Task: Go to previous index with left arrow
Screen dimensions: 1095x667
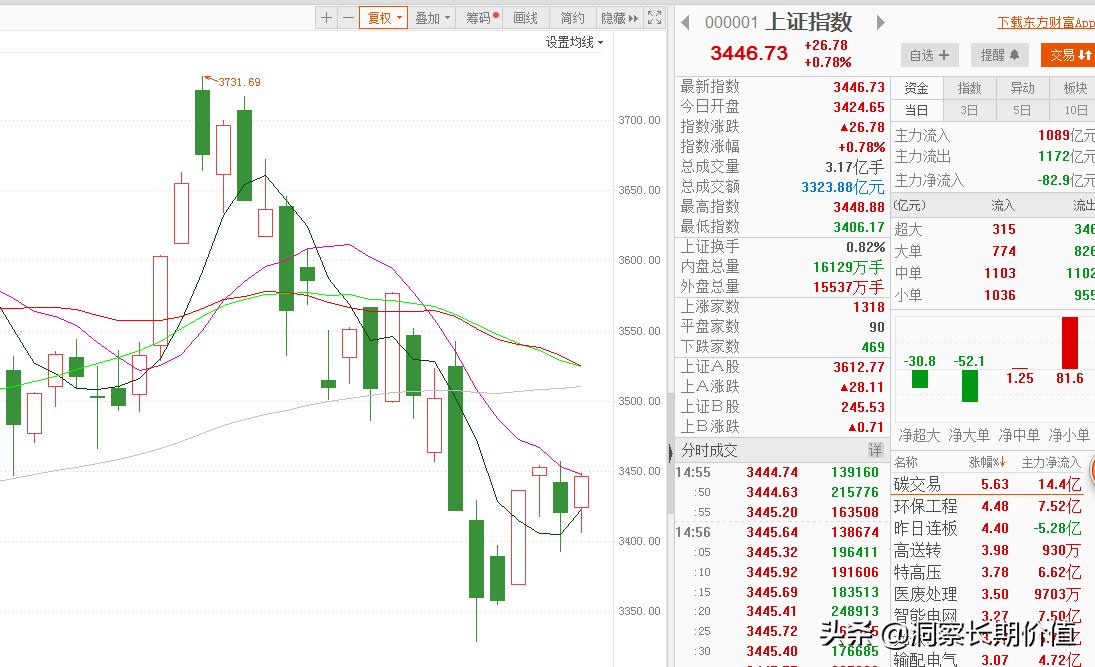Action: click(685, 22)
